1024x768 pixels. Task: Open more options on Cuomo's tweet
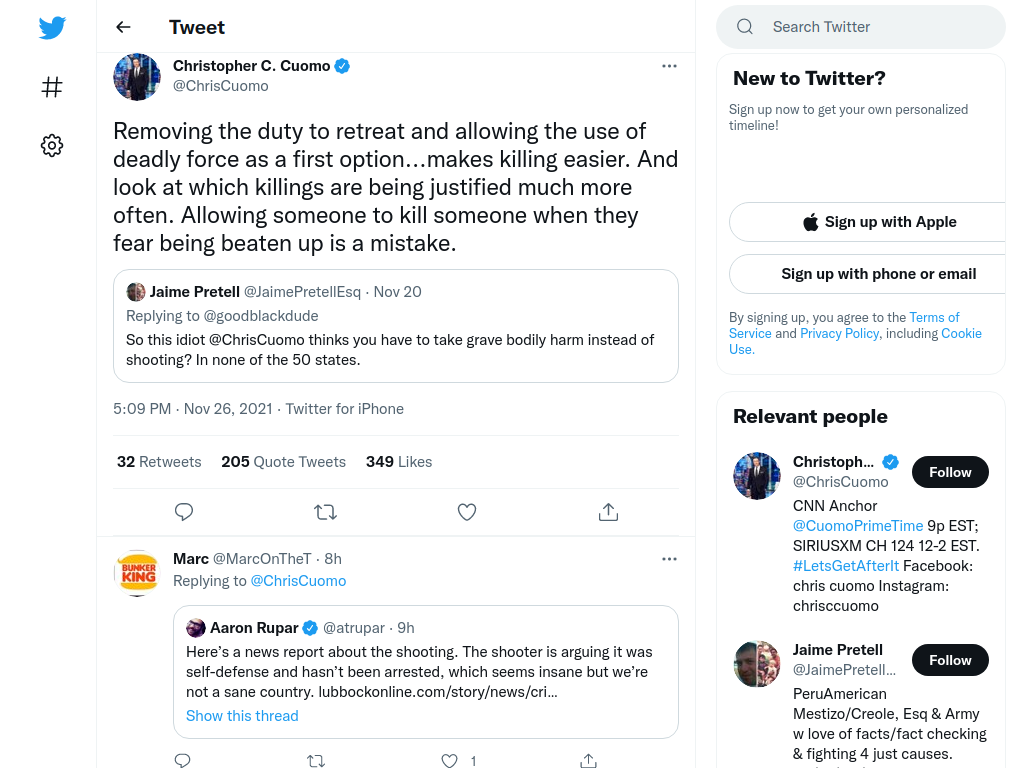click(669, 66)
